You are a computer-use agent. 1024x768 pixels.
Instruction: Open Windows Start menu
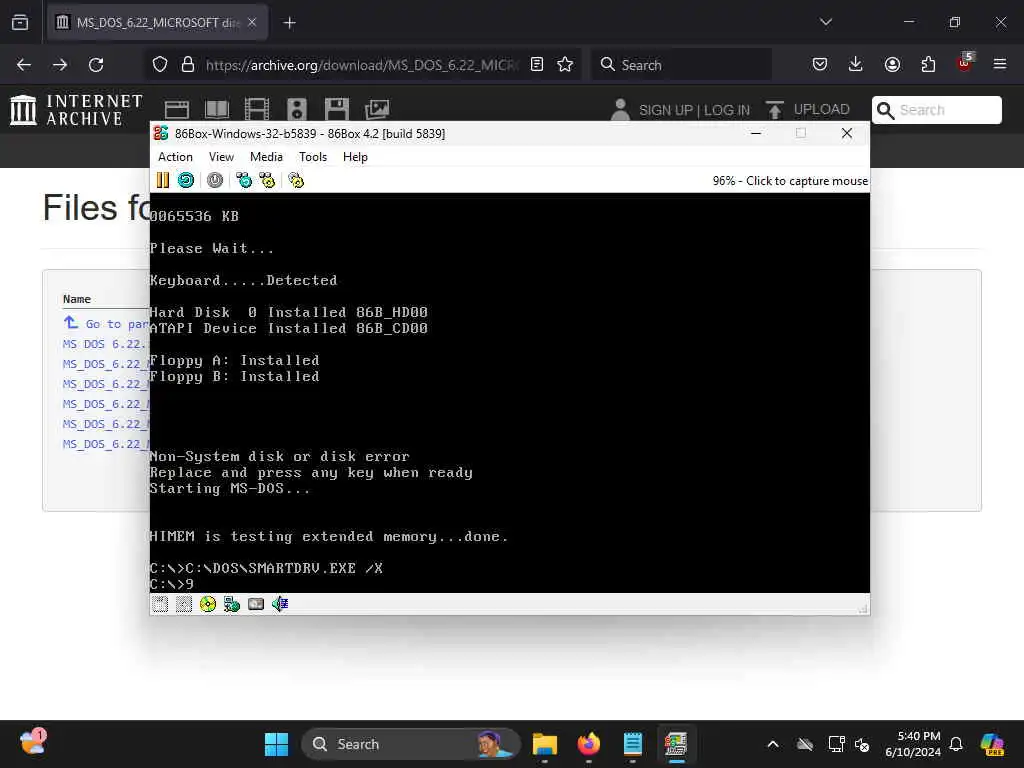[276, 744]
